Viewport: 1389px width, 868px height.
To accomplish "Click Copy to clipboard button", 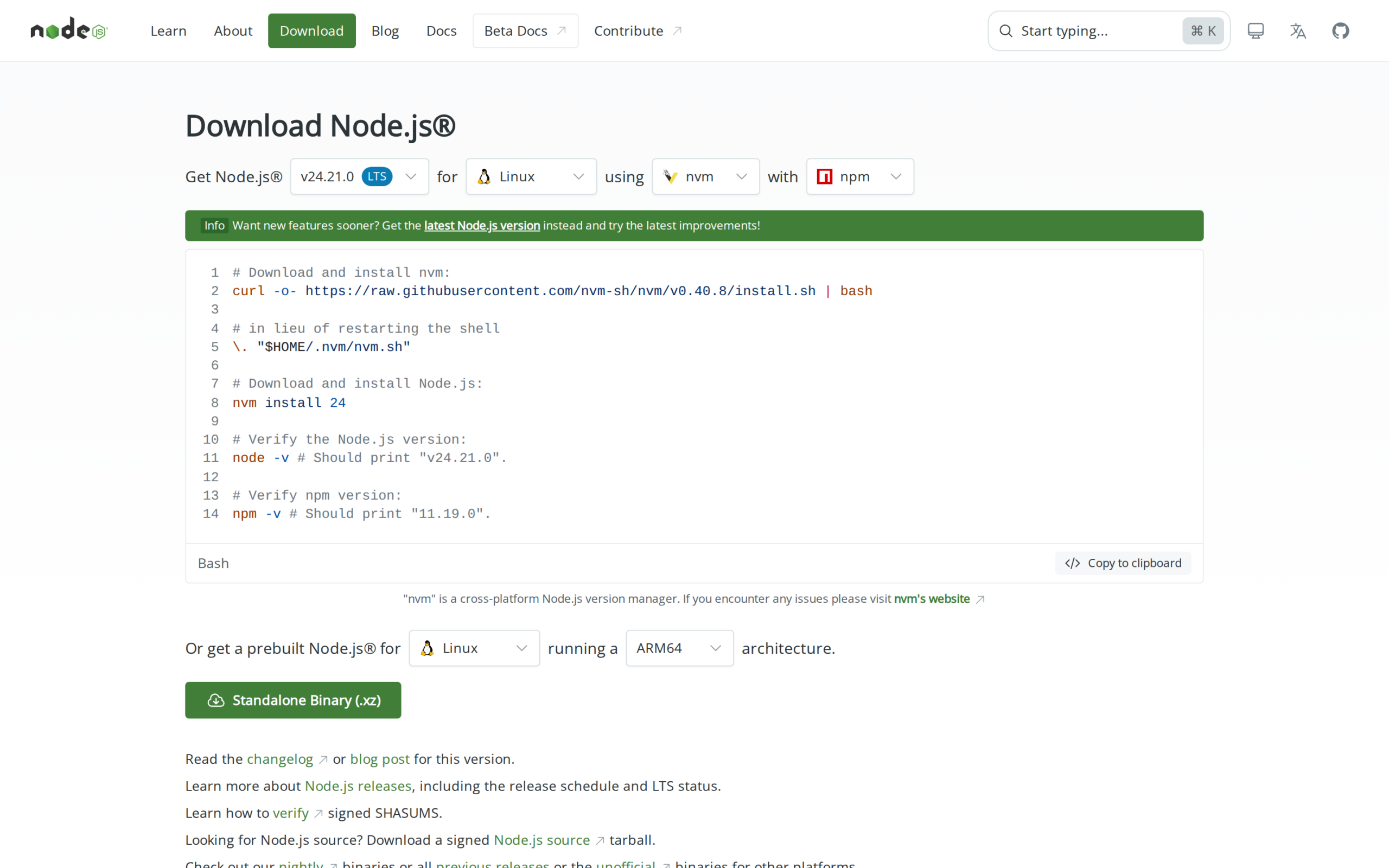I will tap(1123, 563).
